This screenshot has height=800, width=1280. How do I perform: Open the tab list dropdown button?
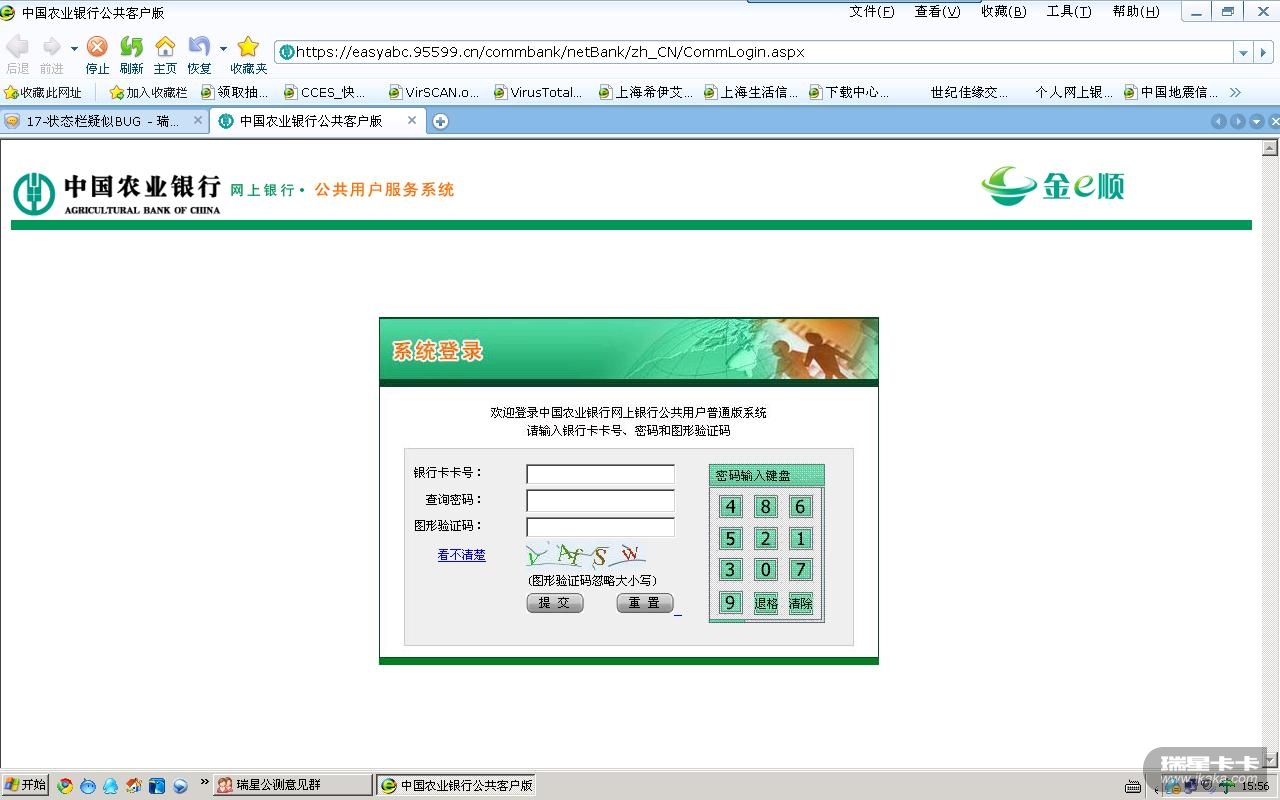pyautogui.click(x=1257, y=121)
